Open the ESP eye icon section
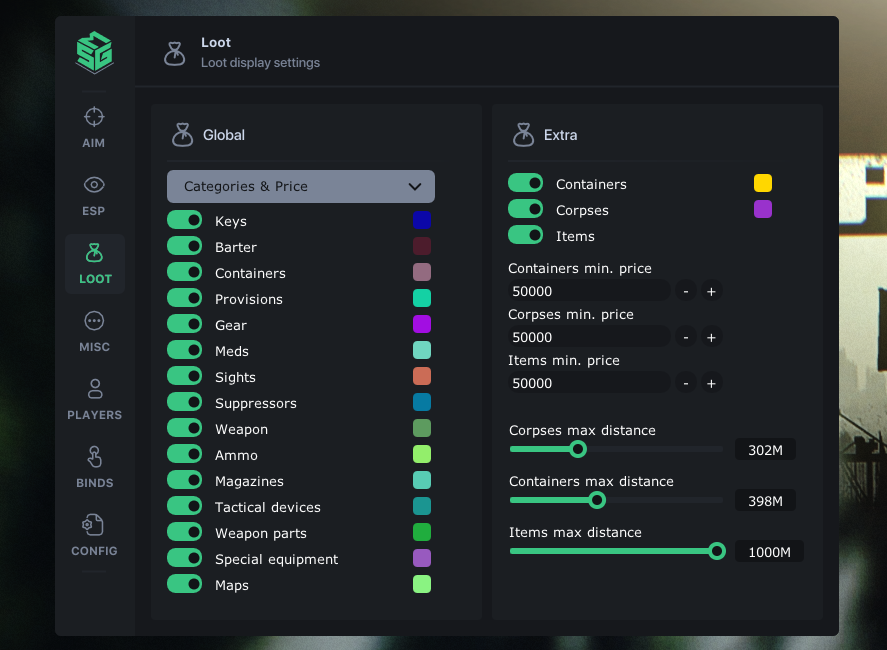887x650 pixels. [94, 185]
